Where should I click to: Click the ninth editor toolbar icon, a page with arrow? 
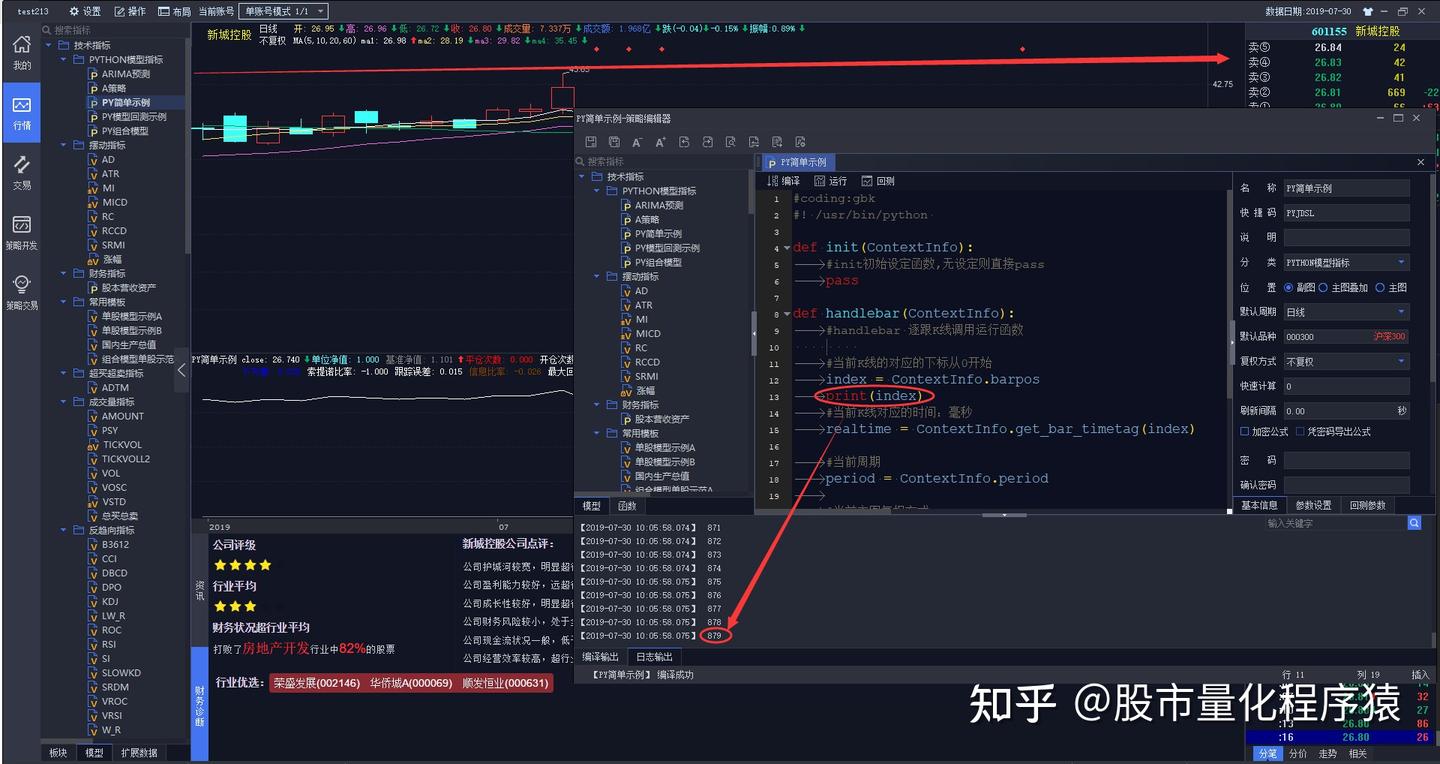point(776,142)
